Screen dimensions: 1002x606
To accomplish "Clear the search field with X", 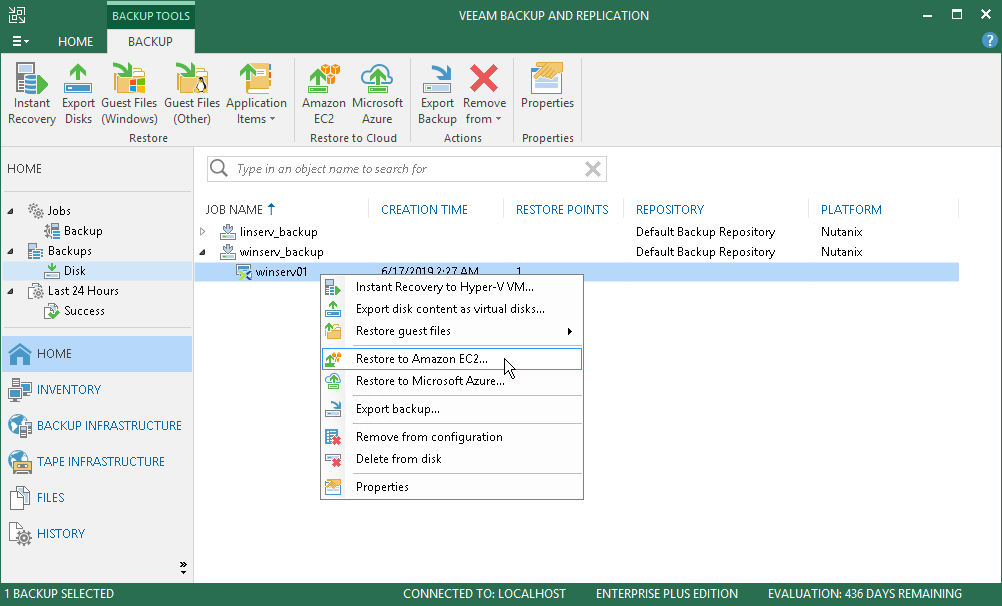I will (593, 169).
